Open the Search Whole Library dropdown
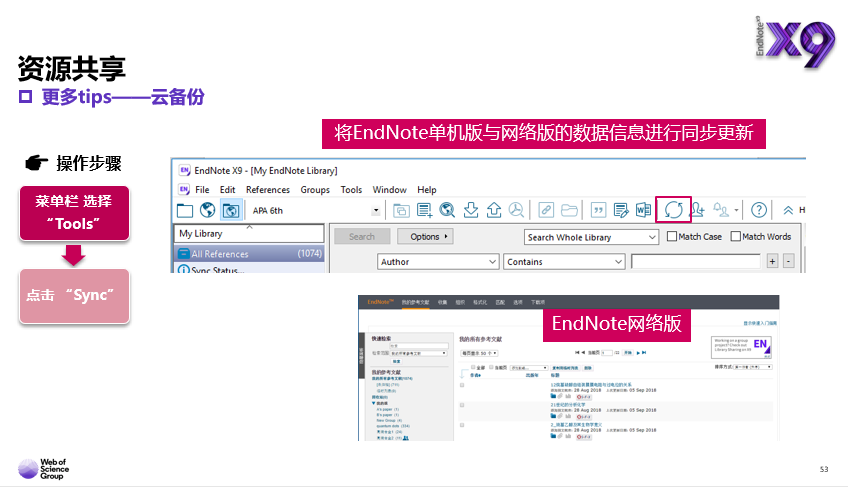The height and width of the screenshot is (487, 848). click(591, 237)
